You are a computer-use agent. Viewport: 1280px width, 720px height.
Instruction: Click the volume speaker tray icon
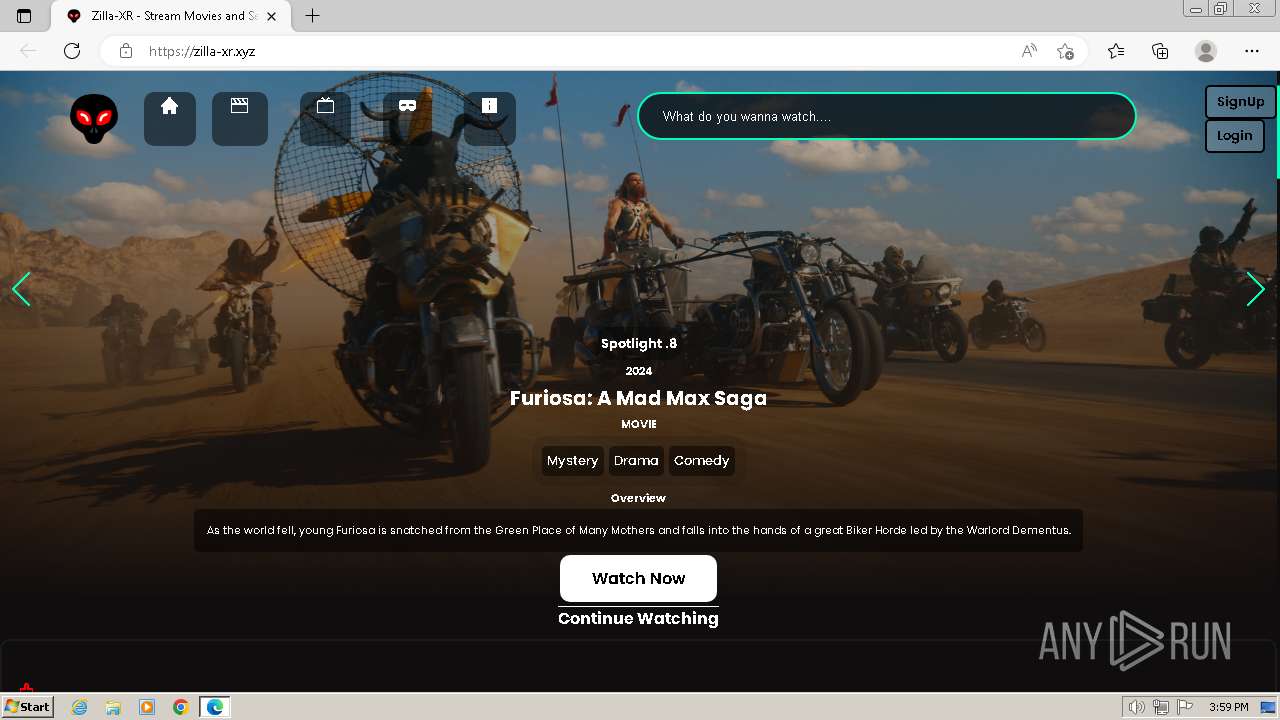point(1137,707)
